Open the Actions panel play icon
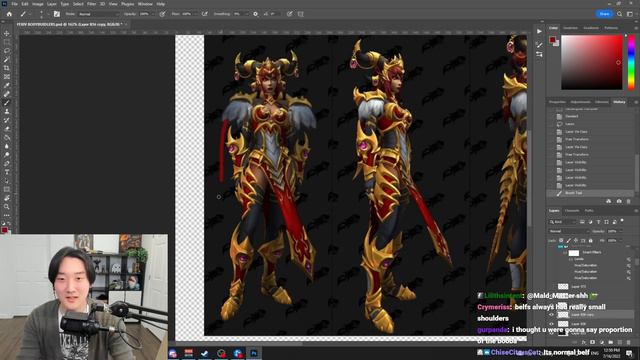The width and height of the screenshot is (640, 360). (x=539, y=31)
